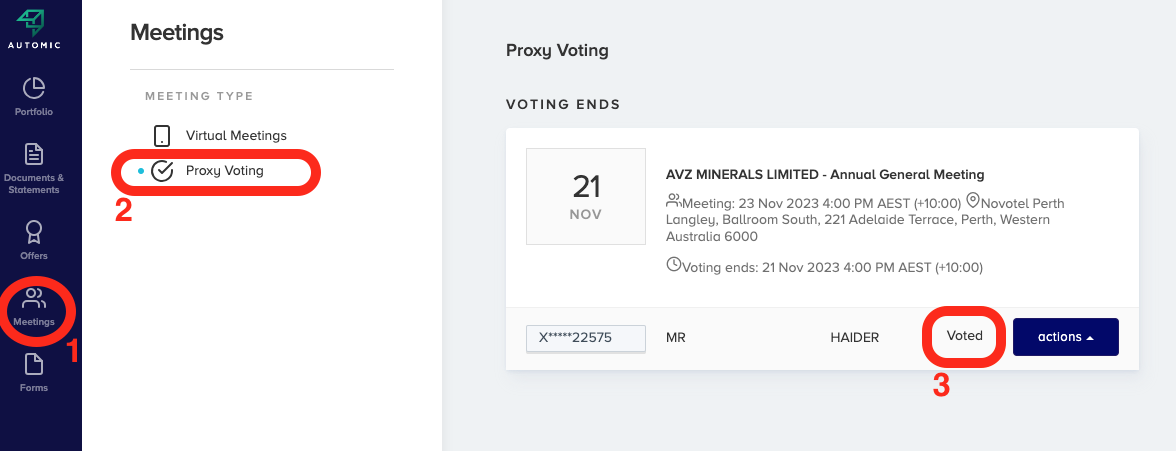The image size is (1176, 451).
Task: Click the clock icon beside Voting ends
Action: tap(673, 265)
